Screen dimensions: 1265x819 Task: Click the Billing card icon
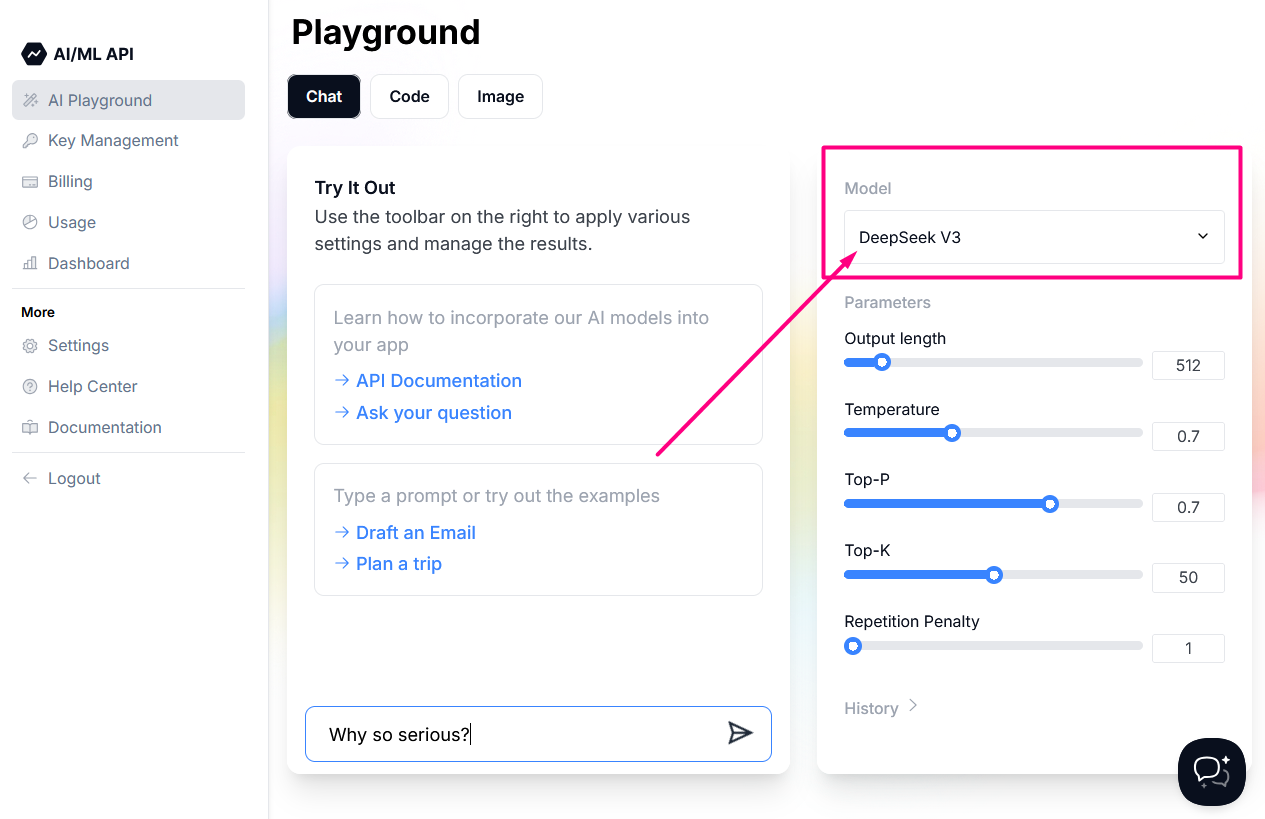pos(30,182)
